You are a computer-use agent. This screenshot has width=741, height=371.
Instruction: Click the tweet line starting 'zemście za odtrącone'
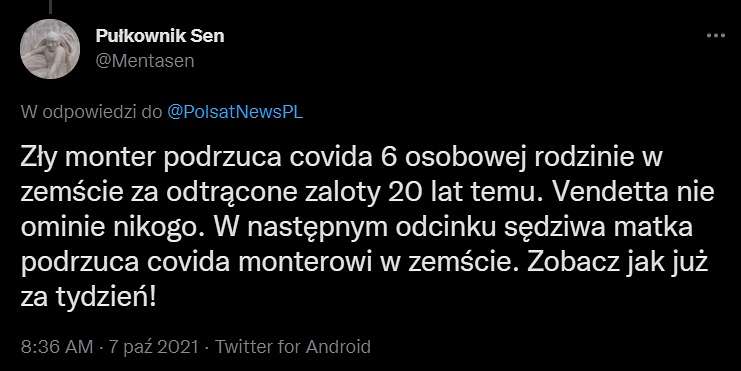[367, 193]
